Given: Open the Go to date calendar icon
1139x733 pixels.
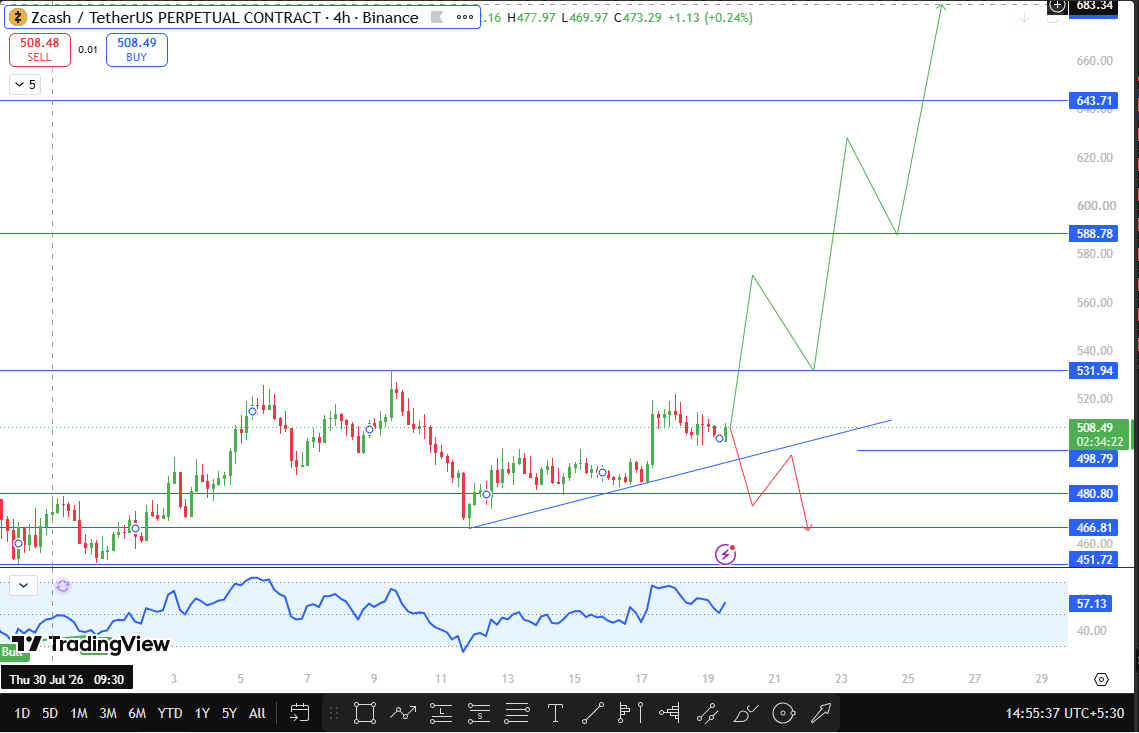Looking at the screenshot, I should click(x=299, y=713).
